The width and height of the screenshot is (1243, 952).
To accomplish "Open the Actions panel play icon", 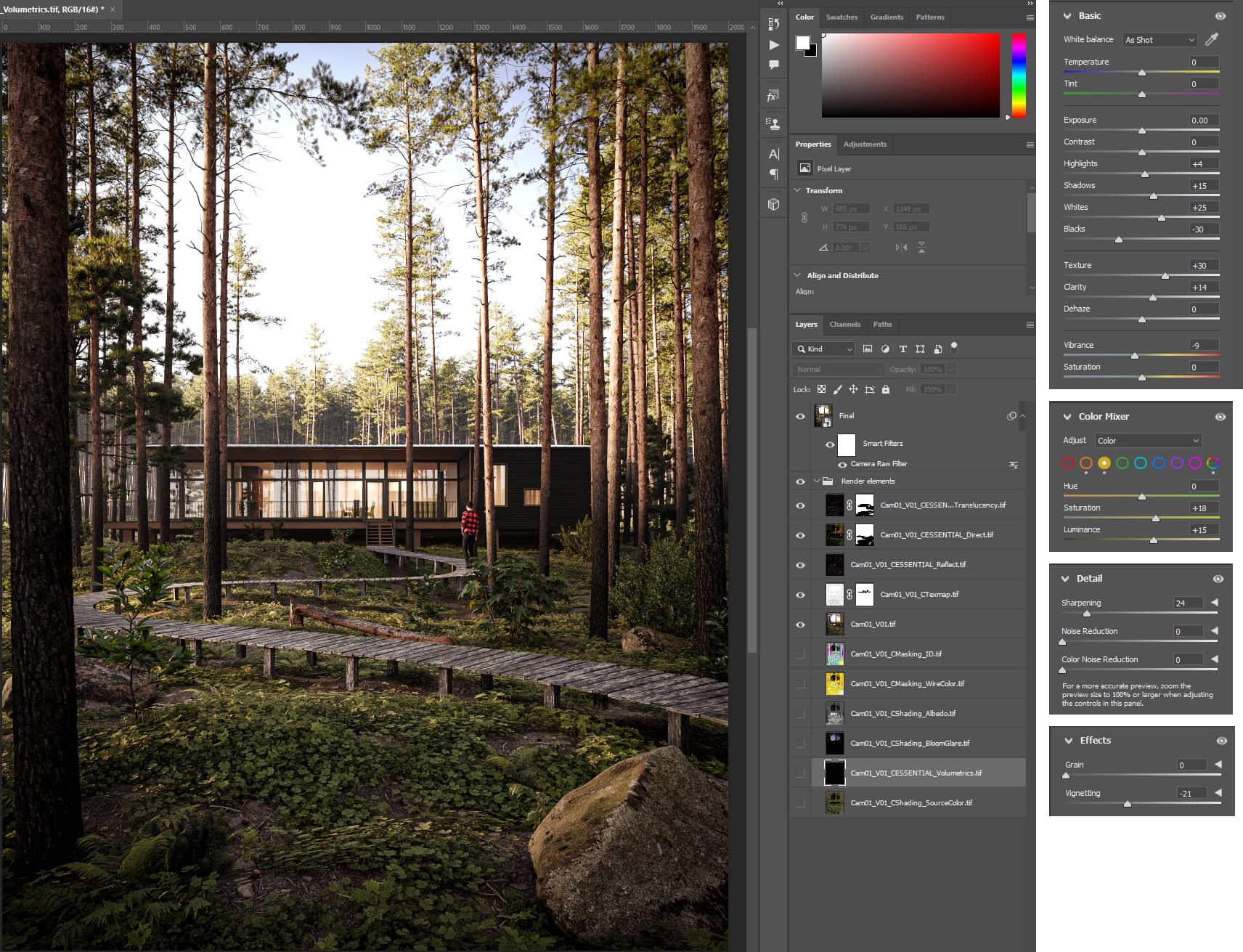I will click(x=774, y=45).
